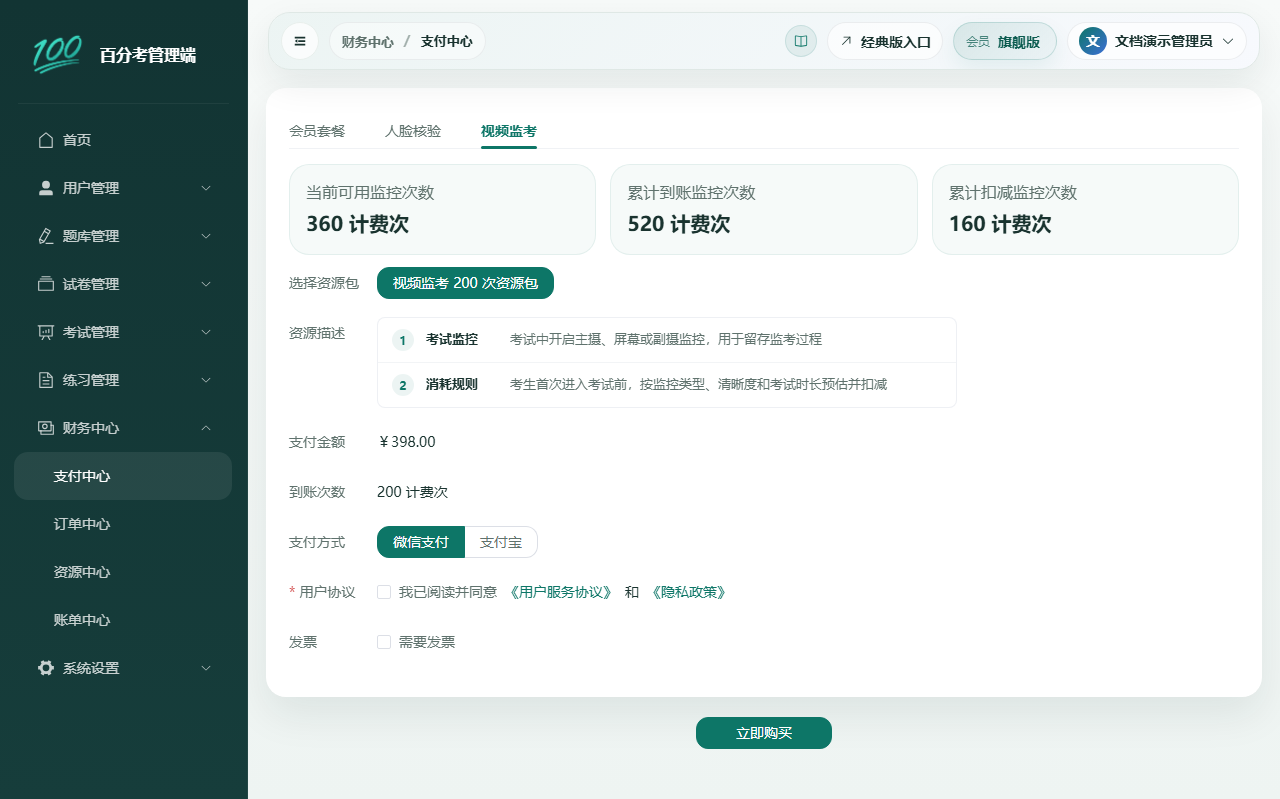Open the book documentation icon
1280x799 pixels.
[x=801, y=41]
